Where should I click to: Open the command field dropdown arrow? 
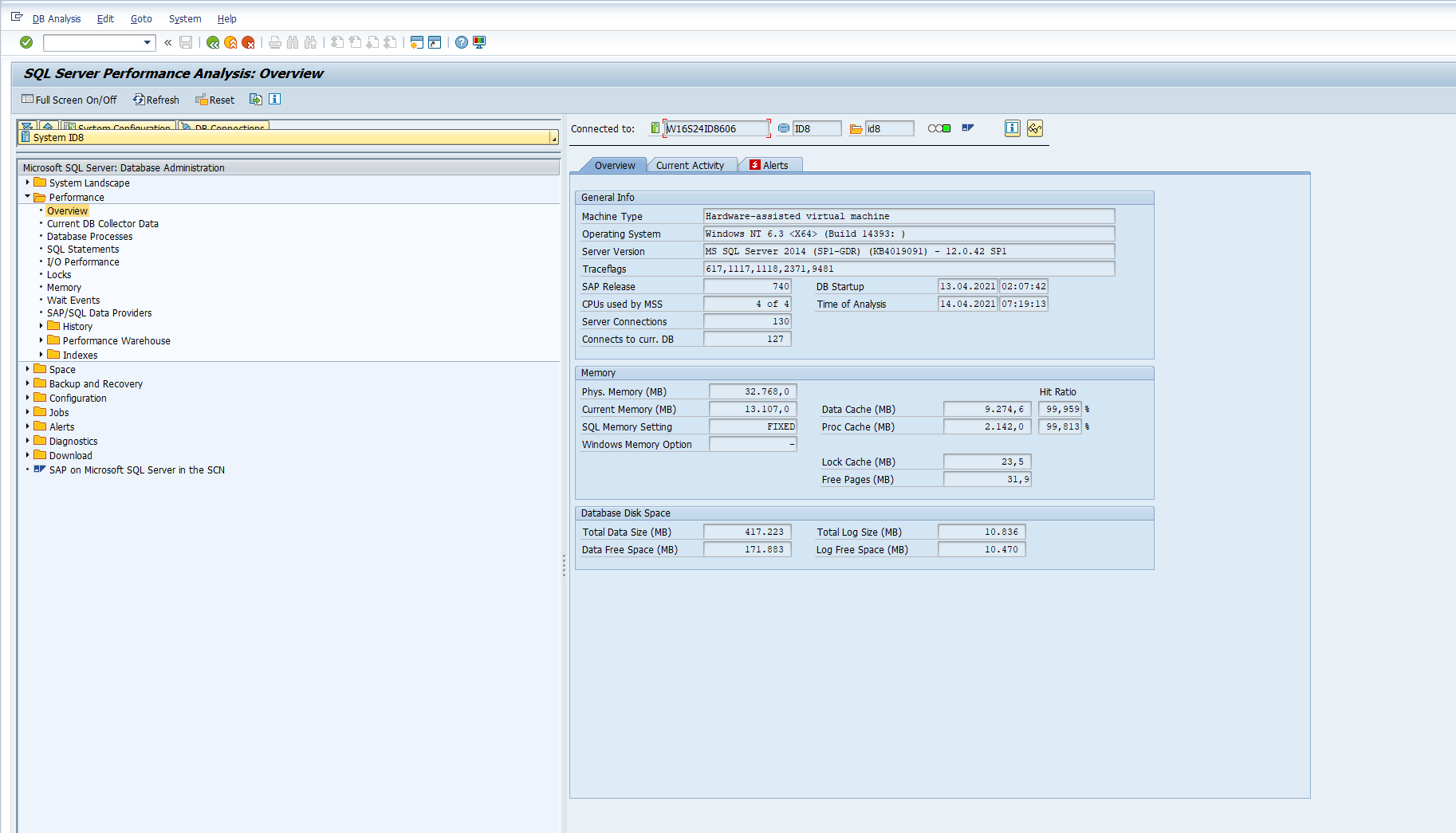click(147, 42)
